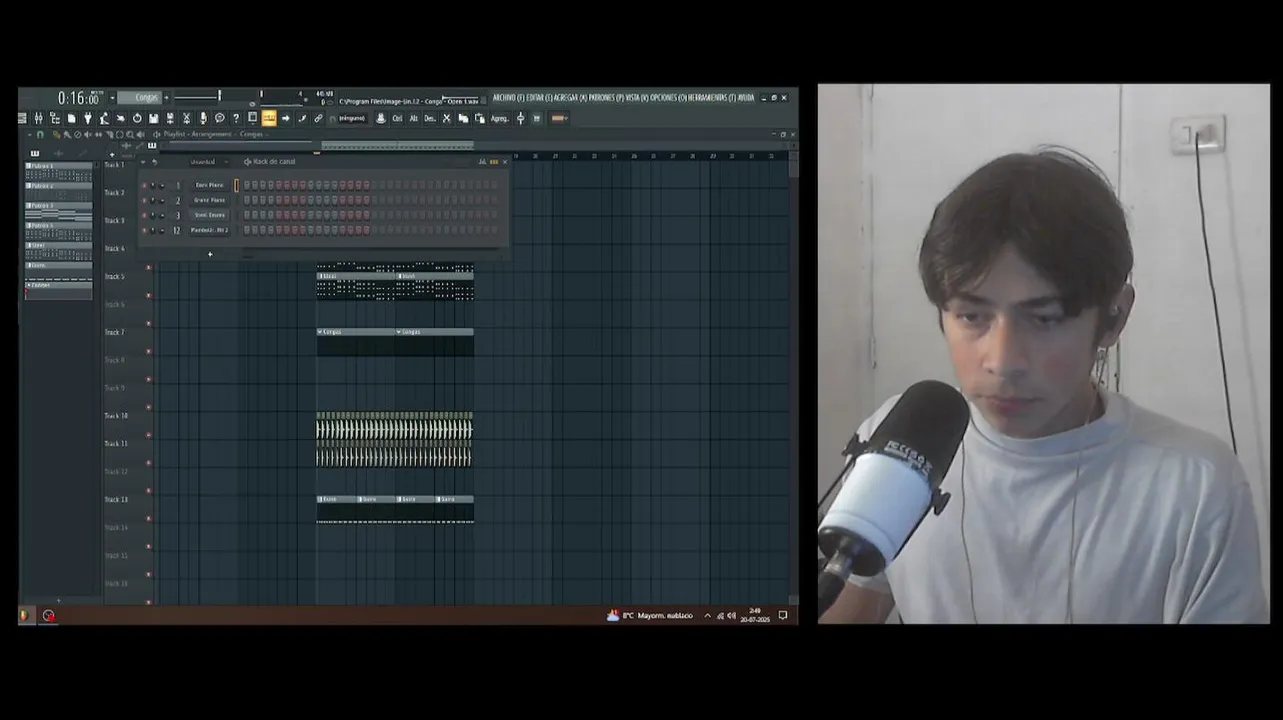Mute channel number 12 in rack
This screenshot has width=1283, height=720.
pyautogui.click(x=144, y=230)
